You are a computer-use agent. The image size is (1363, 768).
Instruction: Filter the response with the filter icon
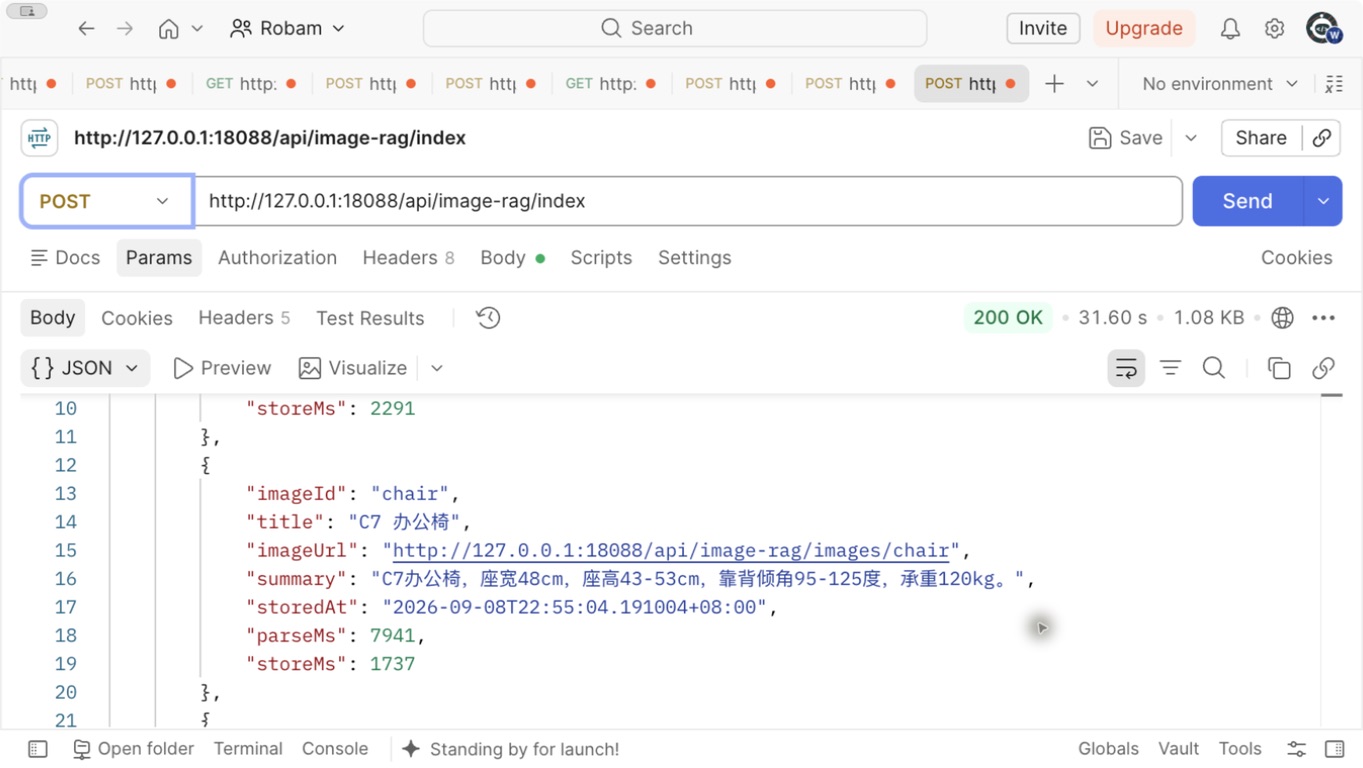click(x=1170, y=368)
